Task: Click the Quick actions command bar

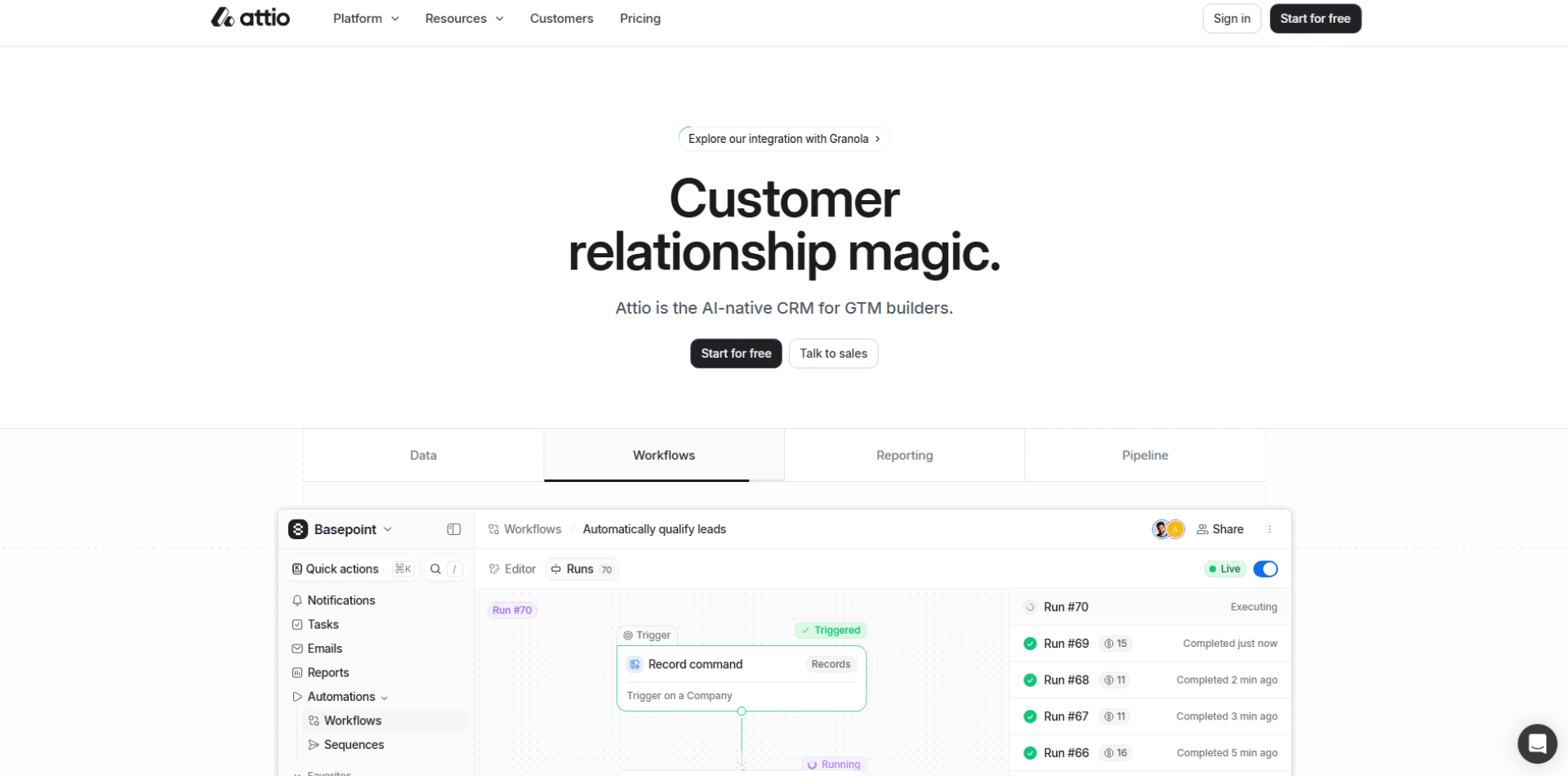Action: [x=343, y=569]
